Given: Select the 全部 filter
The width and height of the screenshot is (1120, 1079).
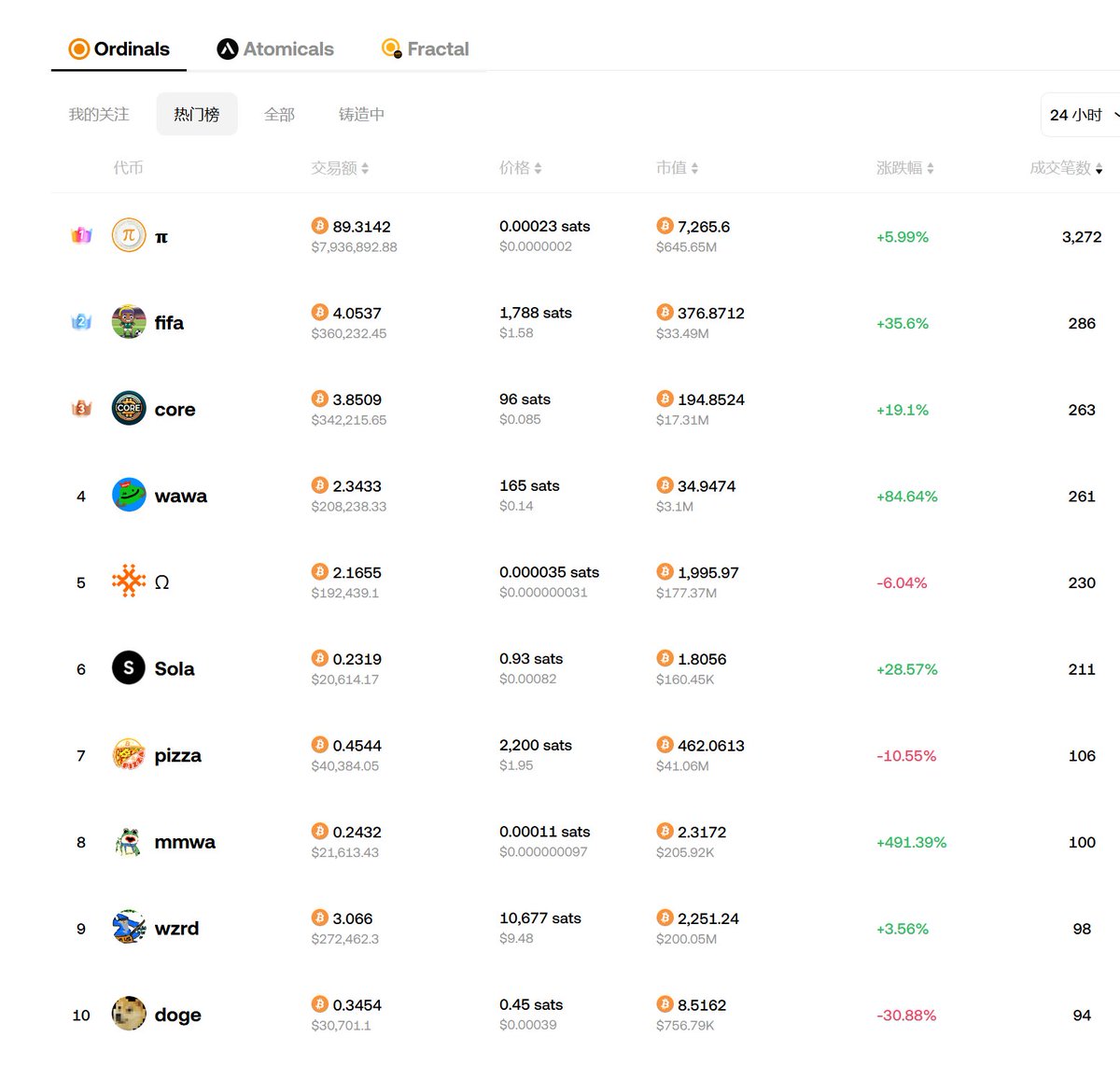Looking at the screenshot, I should tap(279, 115).
